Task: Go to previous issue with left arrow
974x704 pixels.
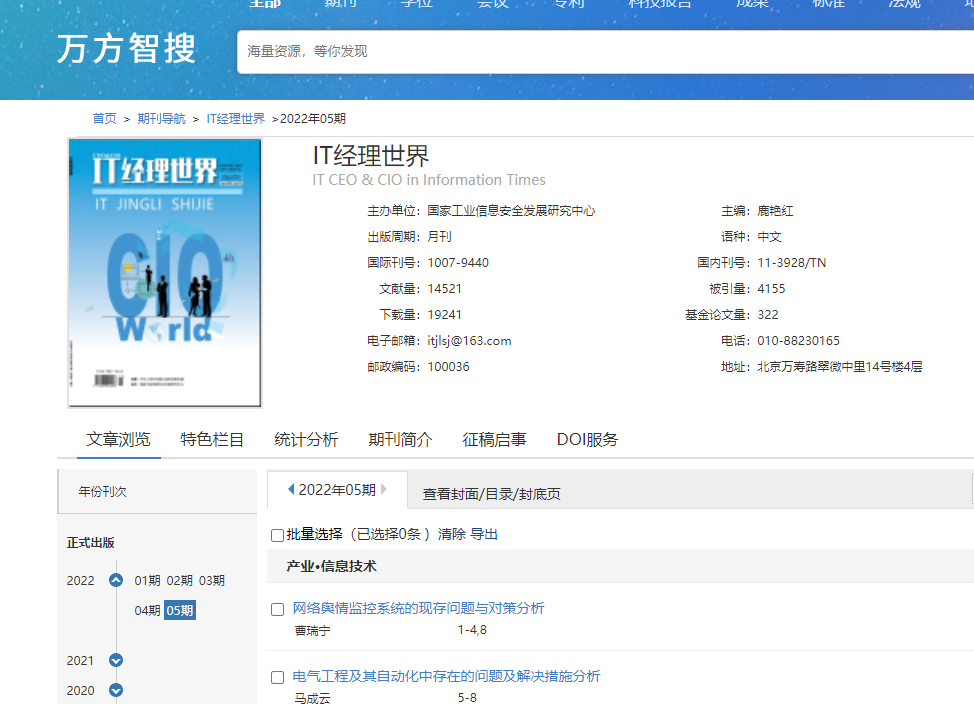Action: [291, 490]
